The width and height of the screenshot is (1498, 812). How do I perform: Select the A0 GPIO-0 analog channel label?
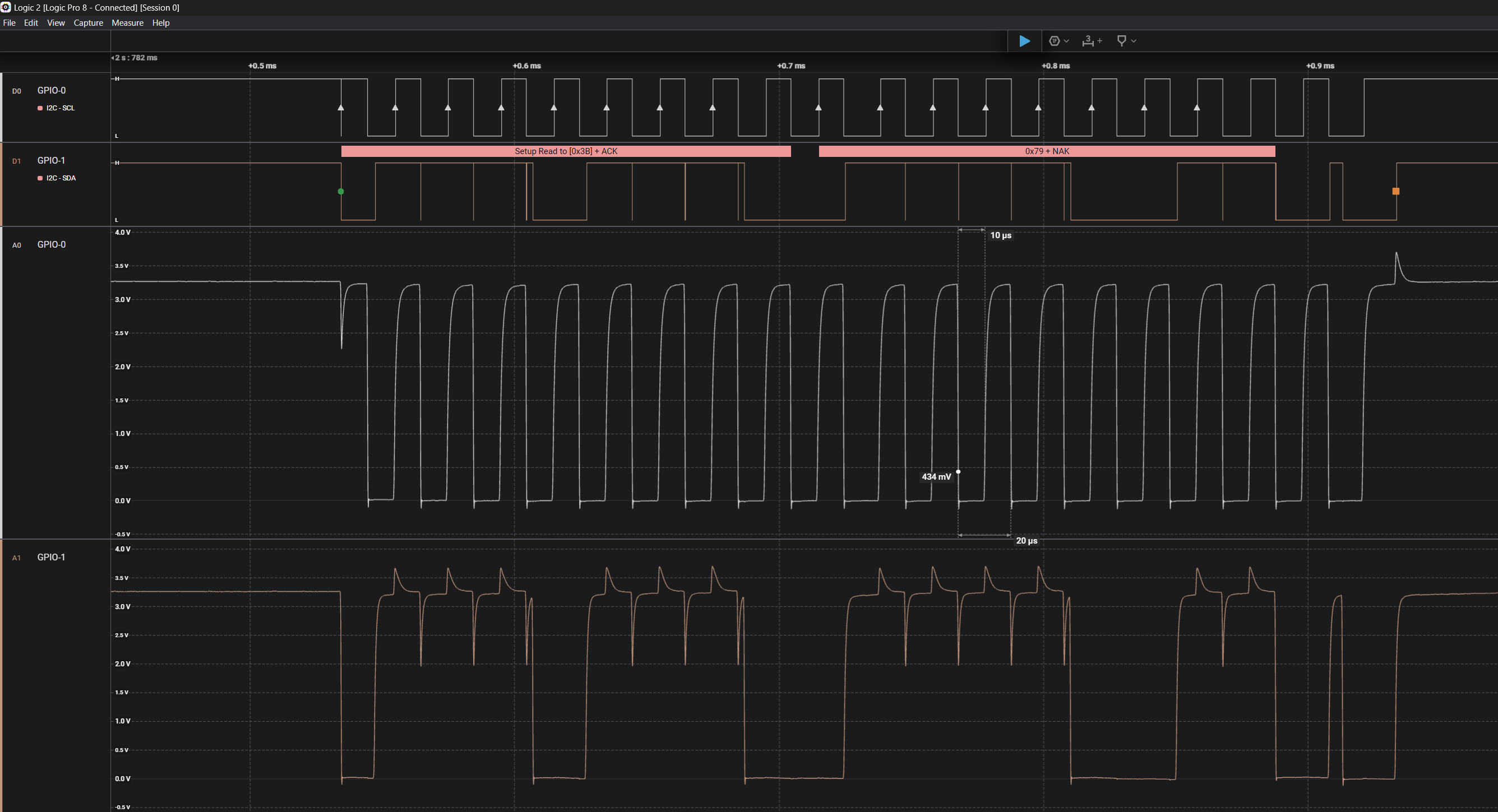(x=51, y=245)
